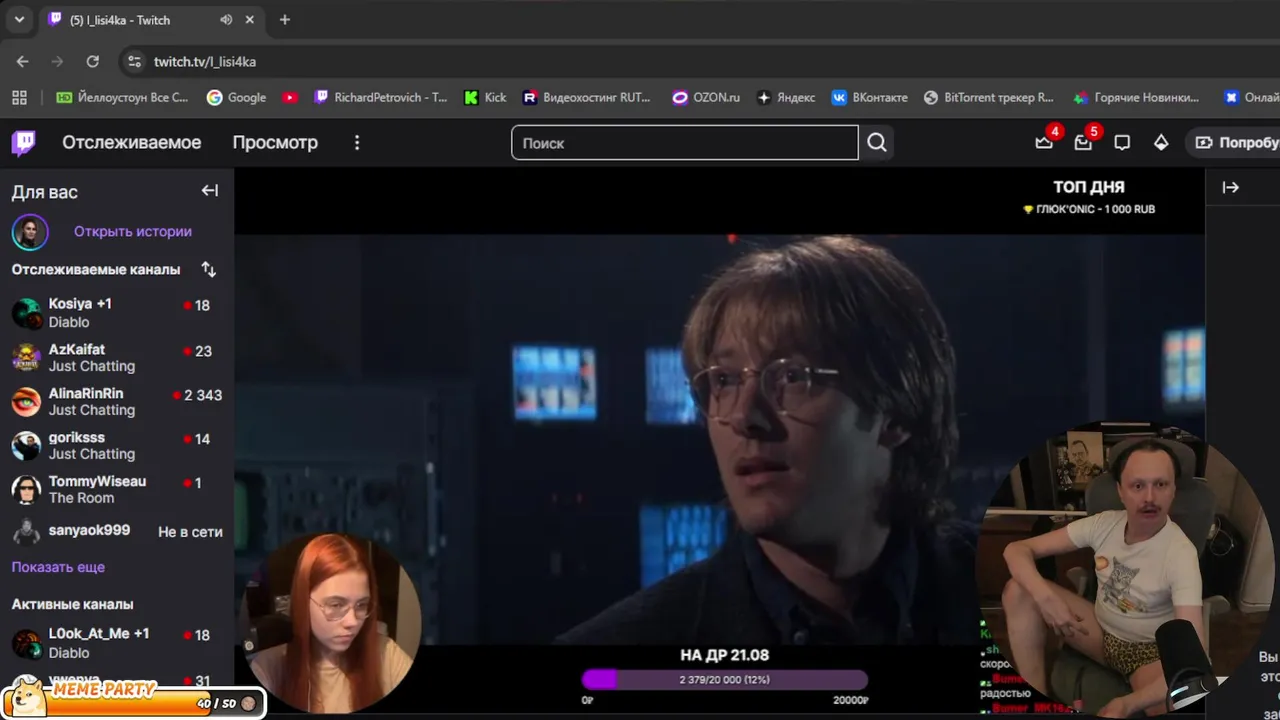Image resolution: width=1280 pixels, height=720 pixels.
Task: Open the OZON.ru bookmark
Action: pos(706,97)
